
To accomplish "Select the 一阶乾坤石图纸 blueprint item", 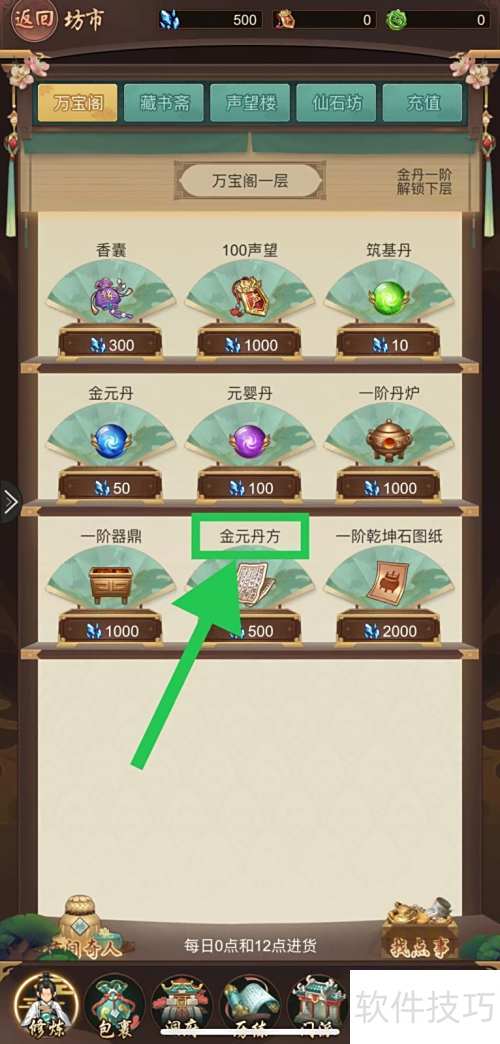I will 388,583.
